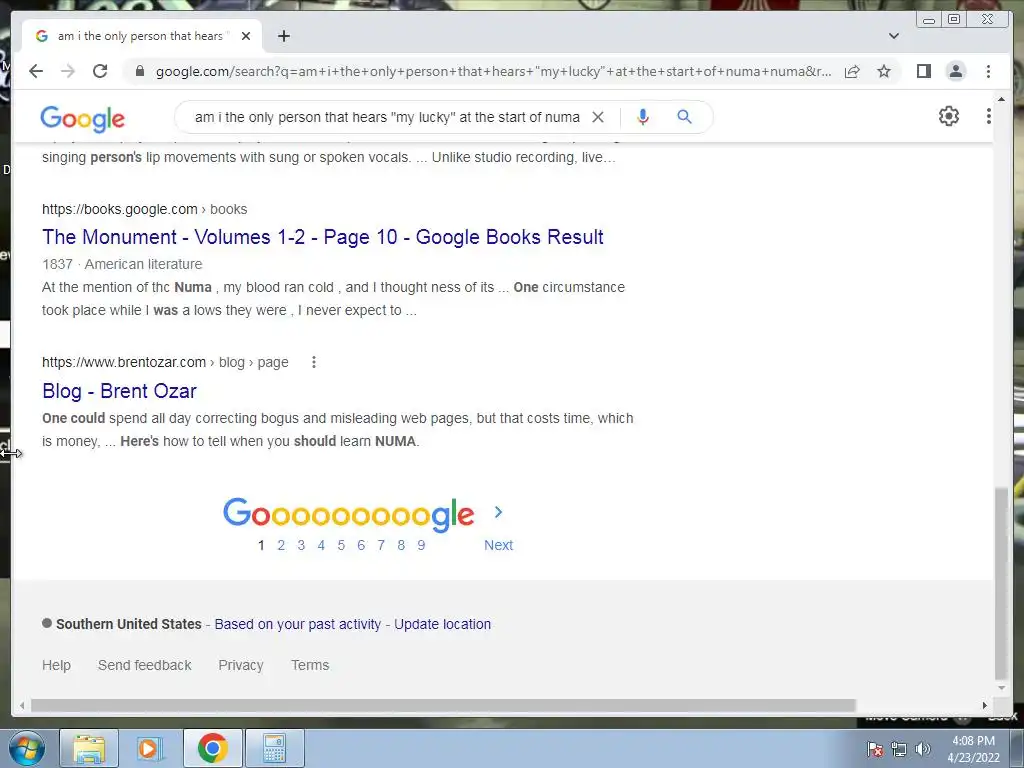Go to results page 3

tap(301, 545)
